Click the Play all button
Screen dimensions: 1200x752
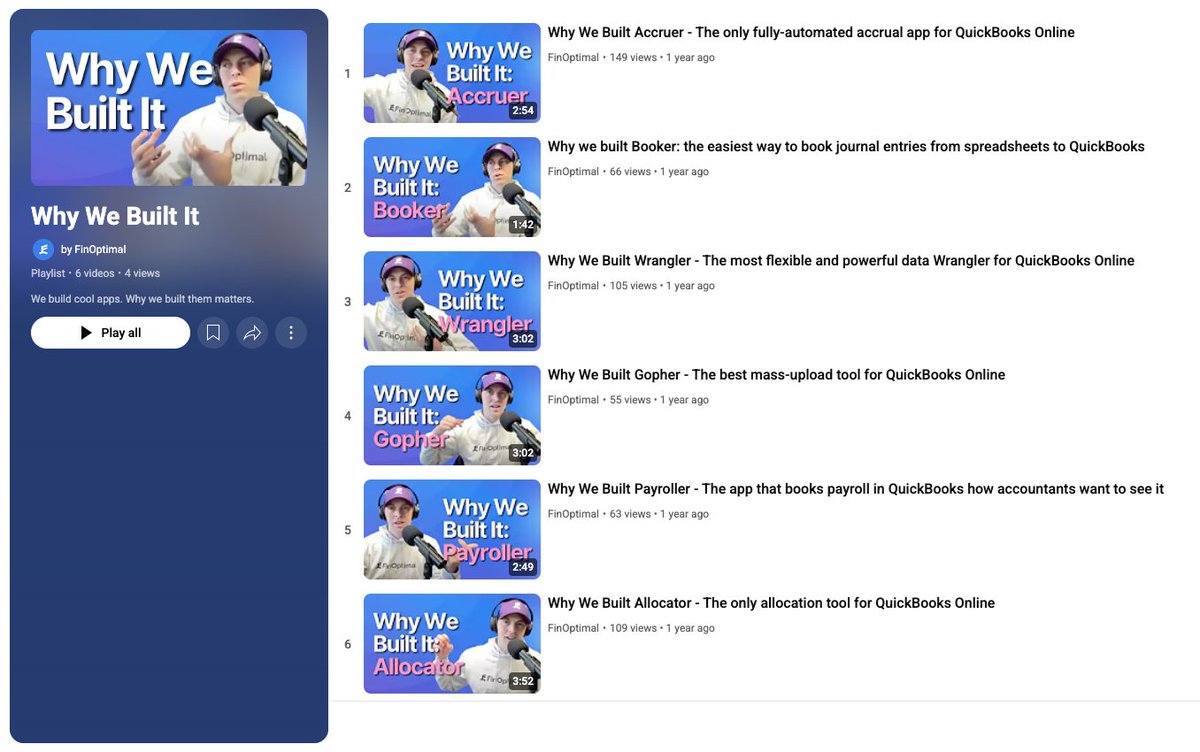[x=110, y=333]
